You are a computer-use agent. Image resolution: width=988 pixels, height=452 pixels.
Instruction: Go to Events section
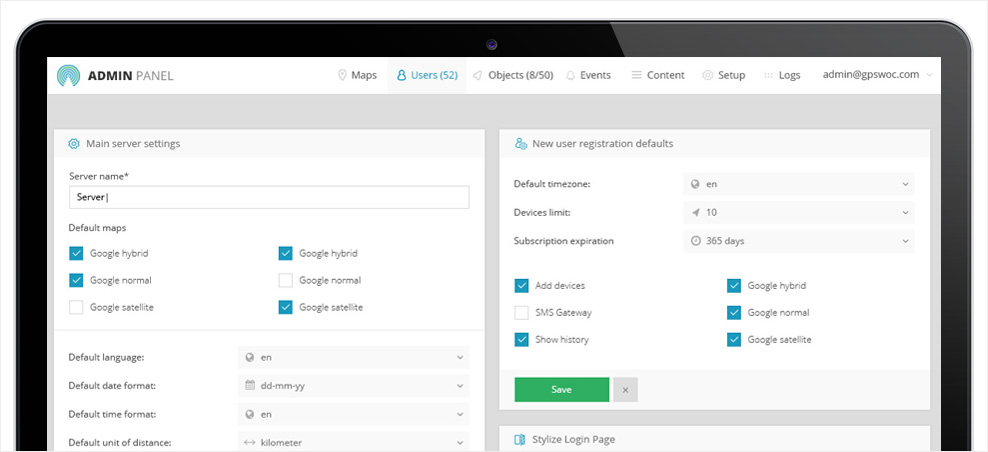[588, 76]
